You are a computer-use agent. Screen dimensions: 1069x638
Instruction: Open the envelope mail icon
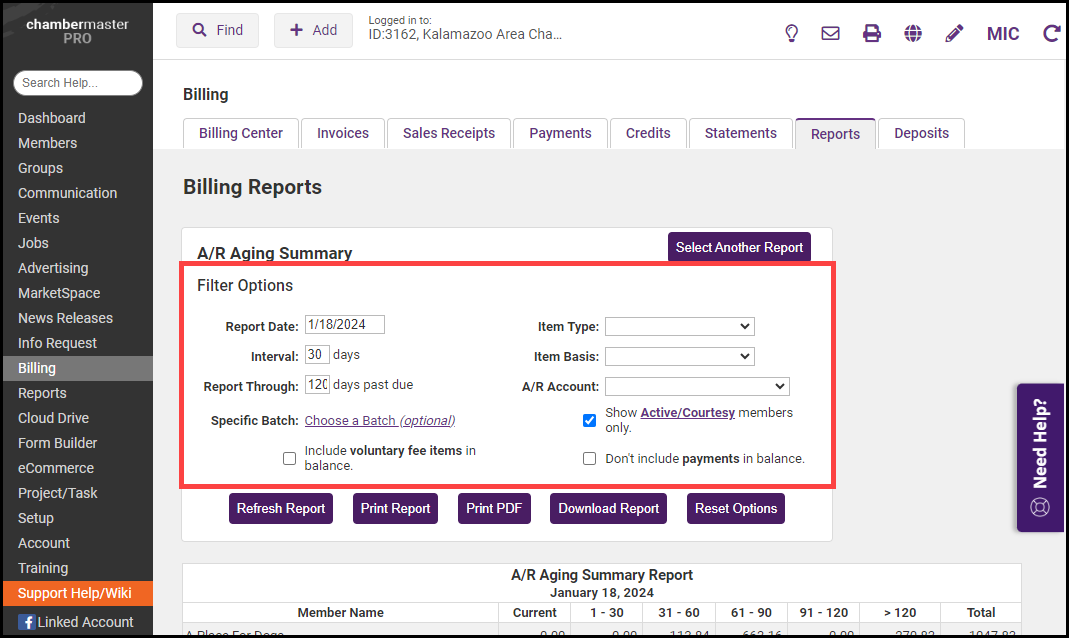click(x=830, y=33)
